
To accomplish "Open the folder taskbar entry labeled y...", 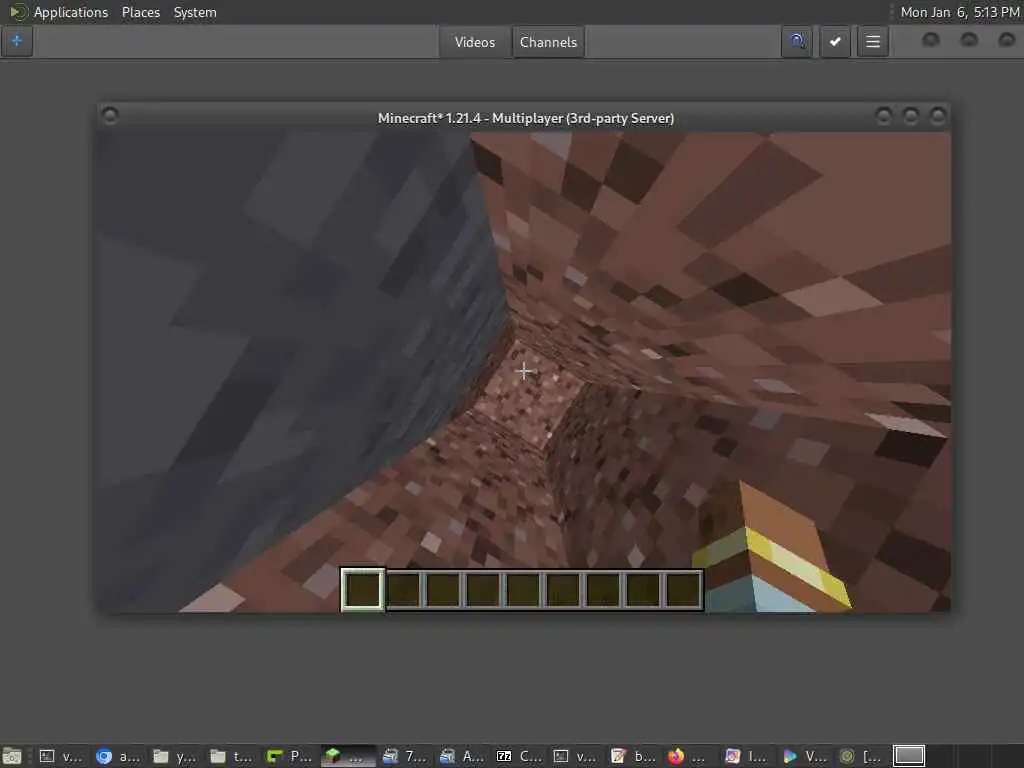I will pyautogui.click(x=174, y=756).
